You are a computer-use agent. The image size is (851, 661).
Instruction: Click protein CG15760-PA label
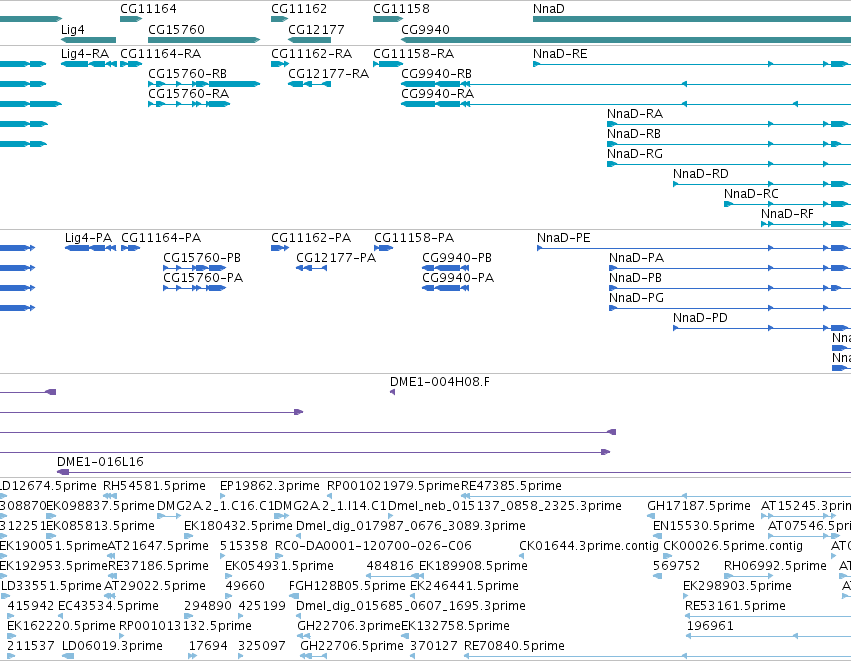pyautogui.click(x=203, y=278)
